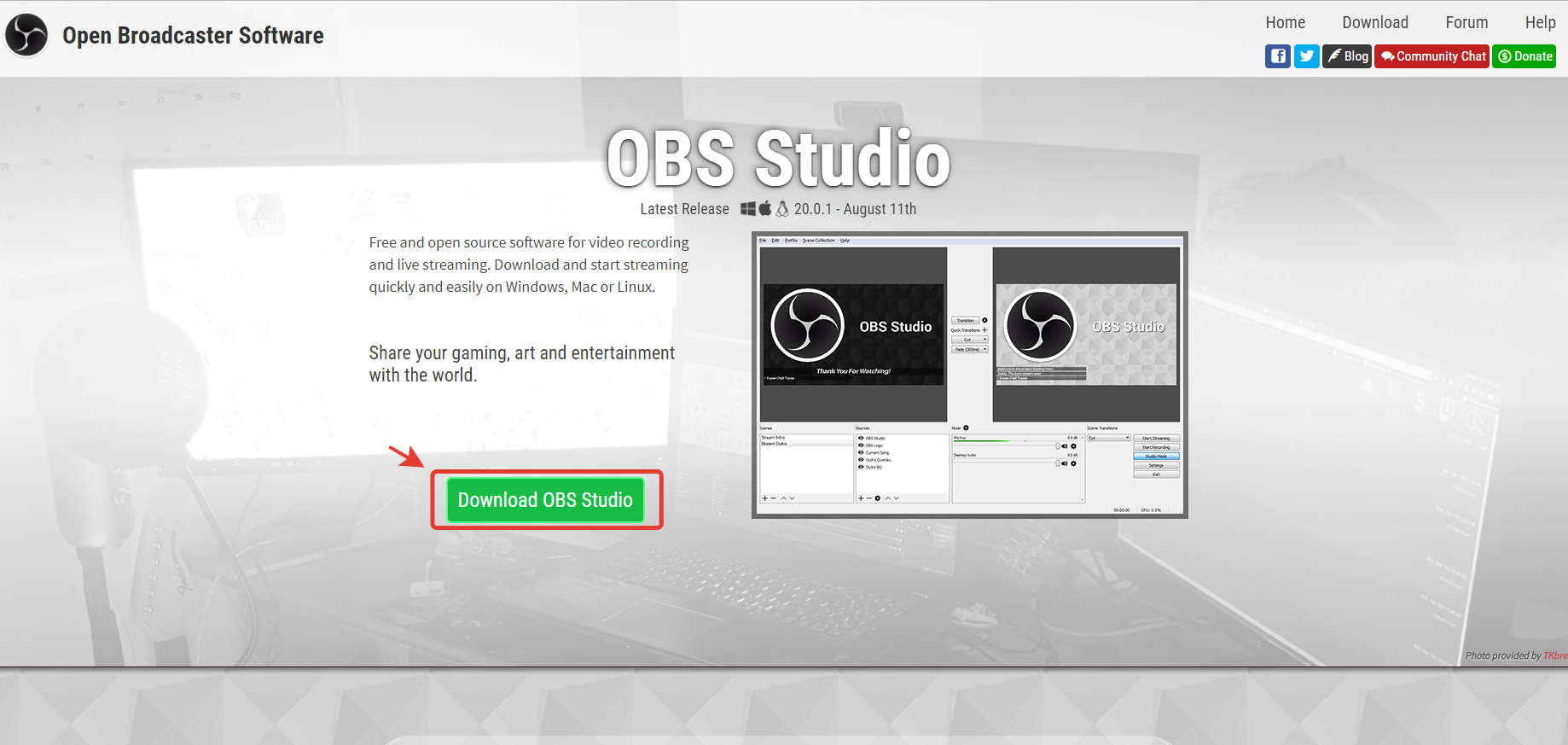Enlarge the OBS Studio interface screenshot
1568x745 pixels.
[x=969, y=375]
